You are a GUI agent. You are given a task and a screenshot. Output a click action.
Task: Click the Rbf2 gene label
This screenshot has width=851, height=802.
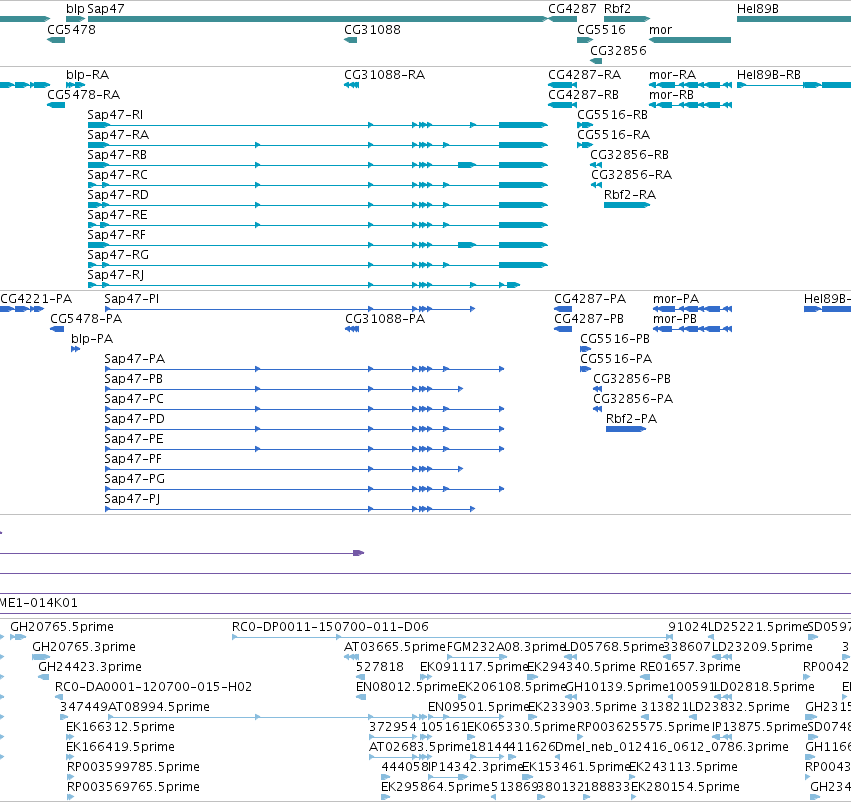click(618, 9)
